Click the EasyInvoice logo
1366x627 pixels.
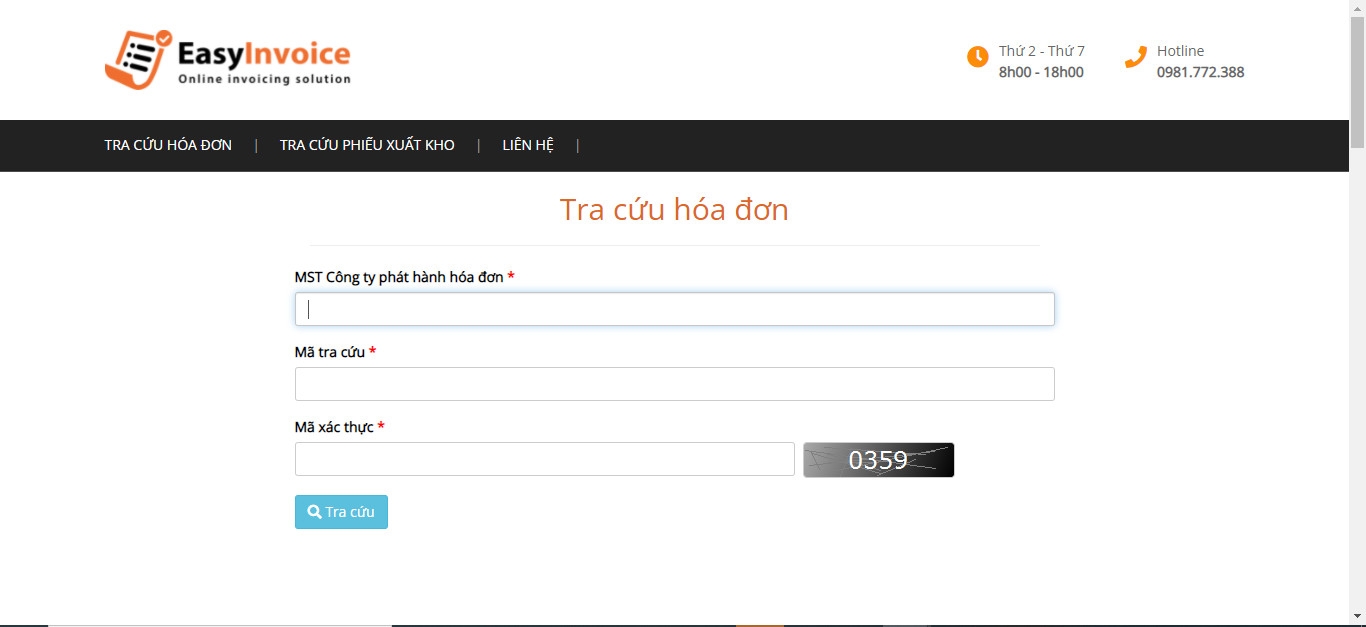point(228,60)
